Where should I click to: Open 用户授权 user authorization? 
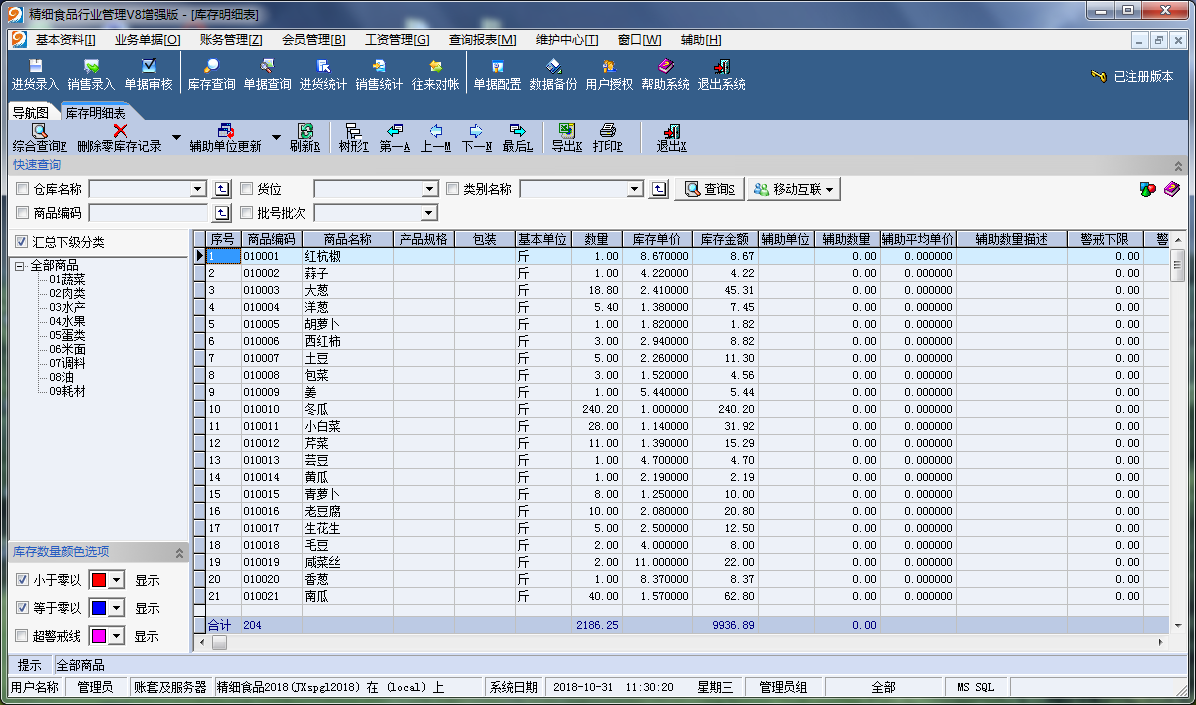tap(609, 75)
